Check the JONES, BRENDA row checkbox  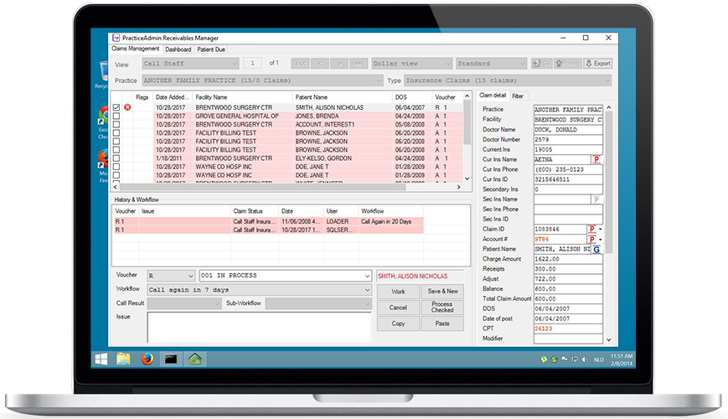(x=116, y=116)
